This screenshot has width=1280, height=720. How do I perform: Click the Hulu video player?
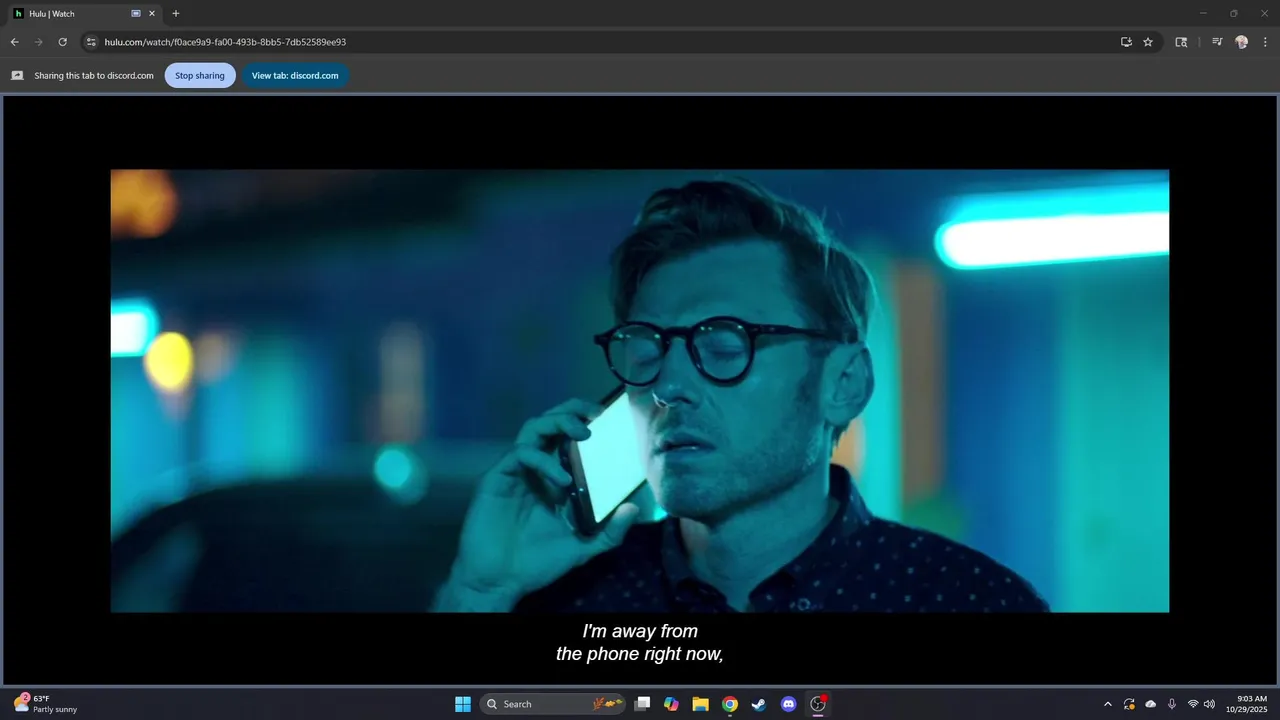pos(640,391)
